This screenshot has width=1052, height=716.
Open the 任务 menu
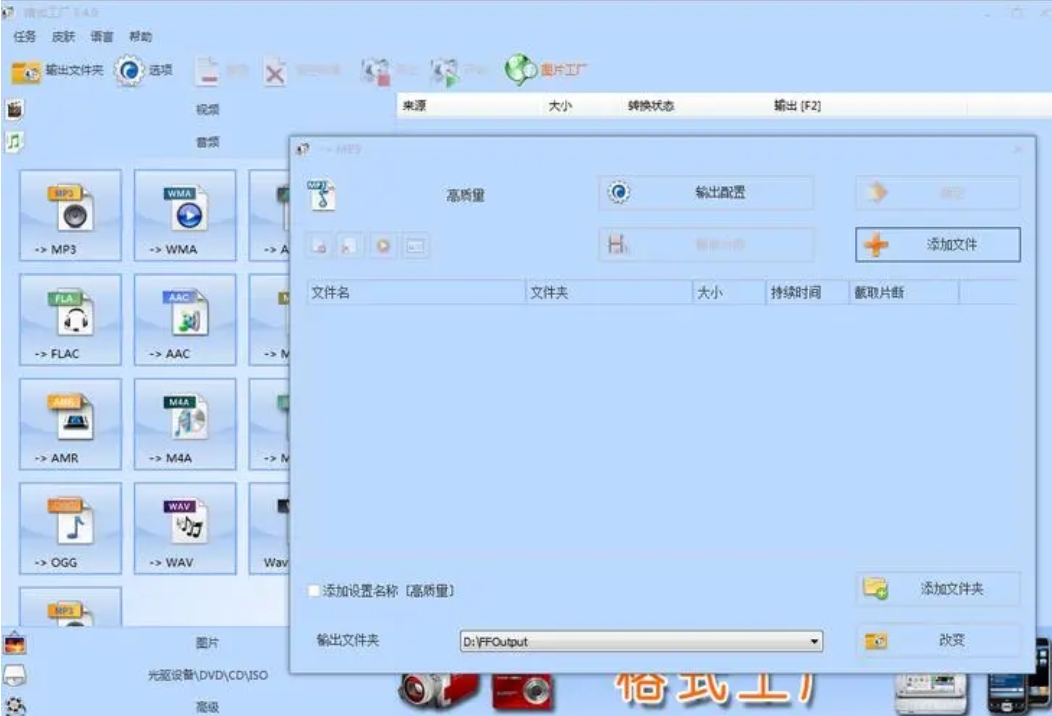(25, 36)
